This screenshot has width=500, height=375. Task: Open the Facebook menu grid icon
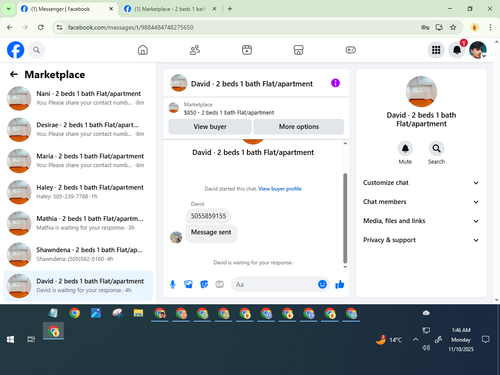coord(436,50)
